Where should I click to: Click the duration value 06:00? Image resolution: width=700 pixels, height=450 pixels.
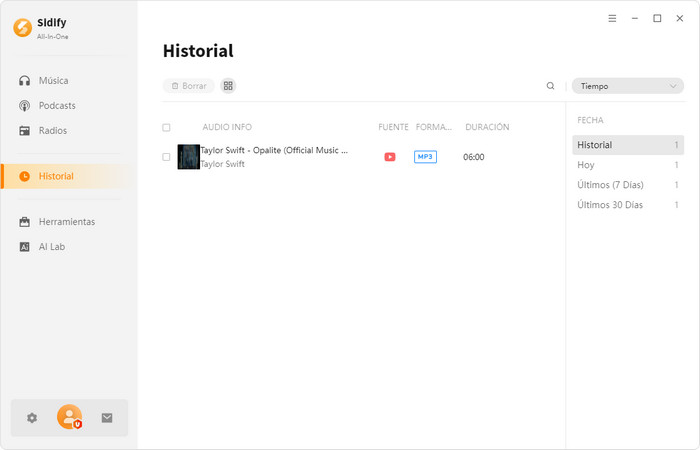pyautogui.click(x=474, y=157)
